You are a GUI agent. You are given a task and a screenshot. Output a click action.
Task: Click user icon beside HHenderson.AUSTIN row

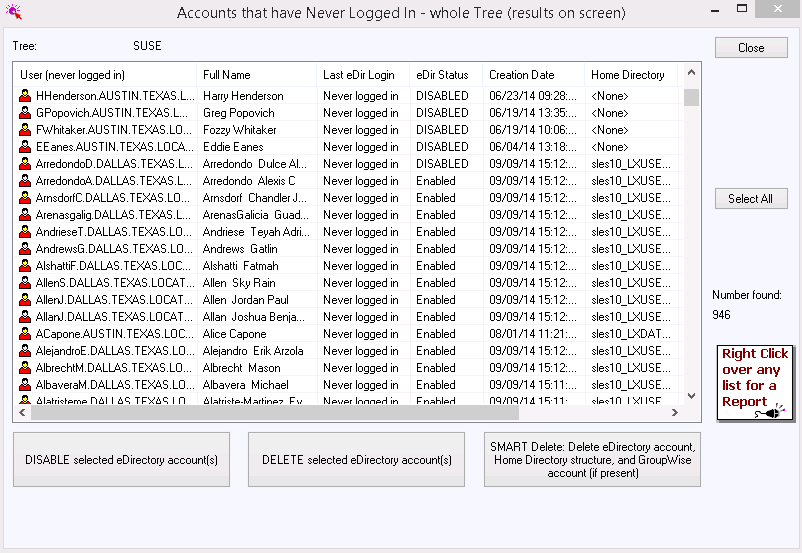coord(26,96)
